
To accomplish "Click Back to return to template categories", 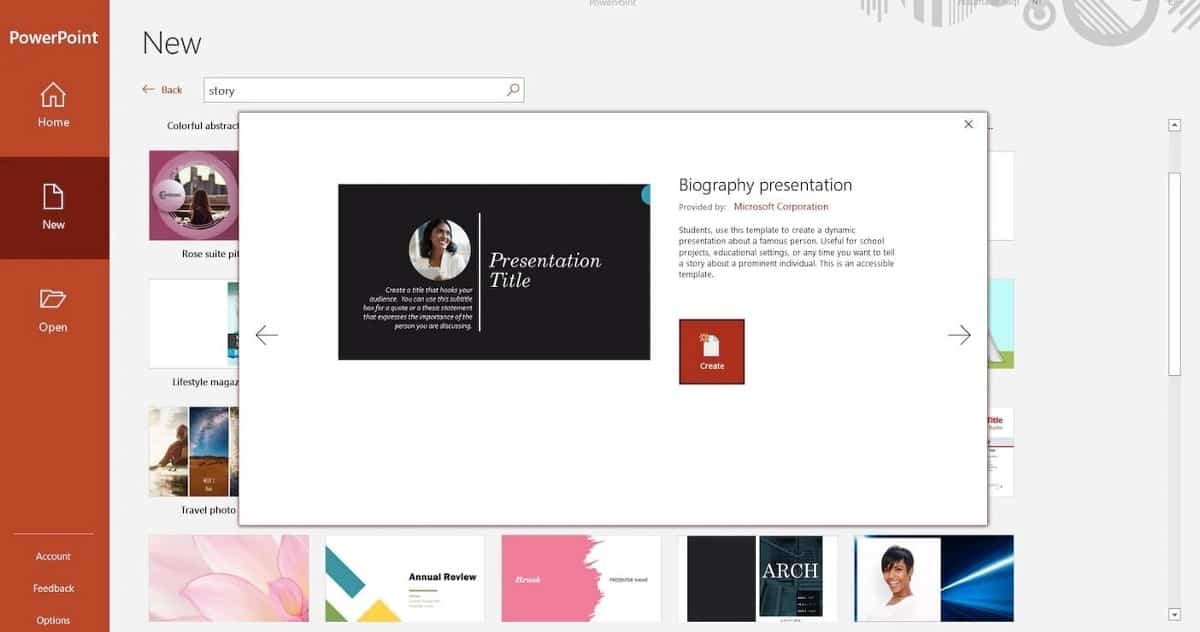I will [x=162, y=90].
